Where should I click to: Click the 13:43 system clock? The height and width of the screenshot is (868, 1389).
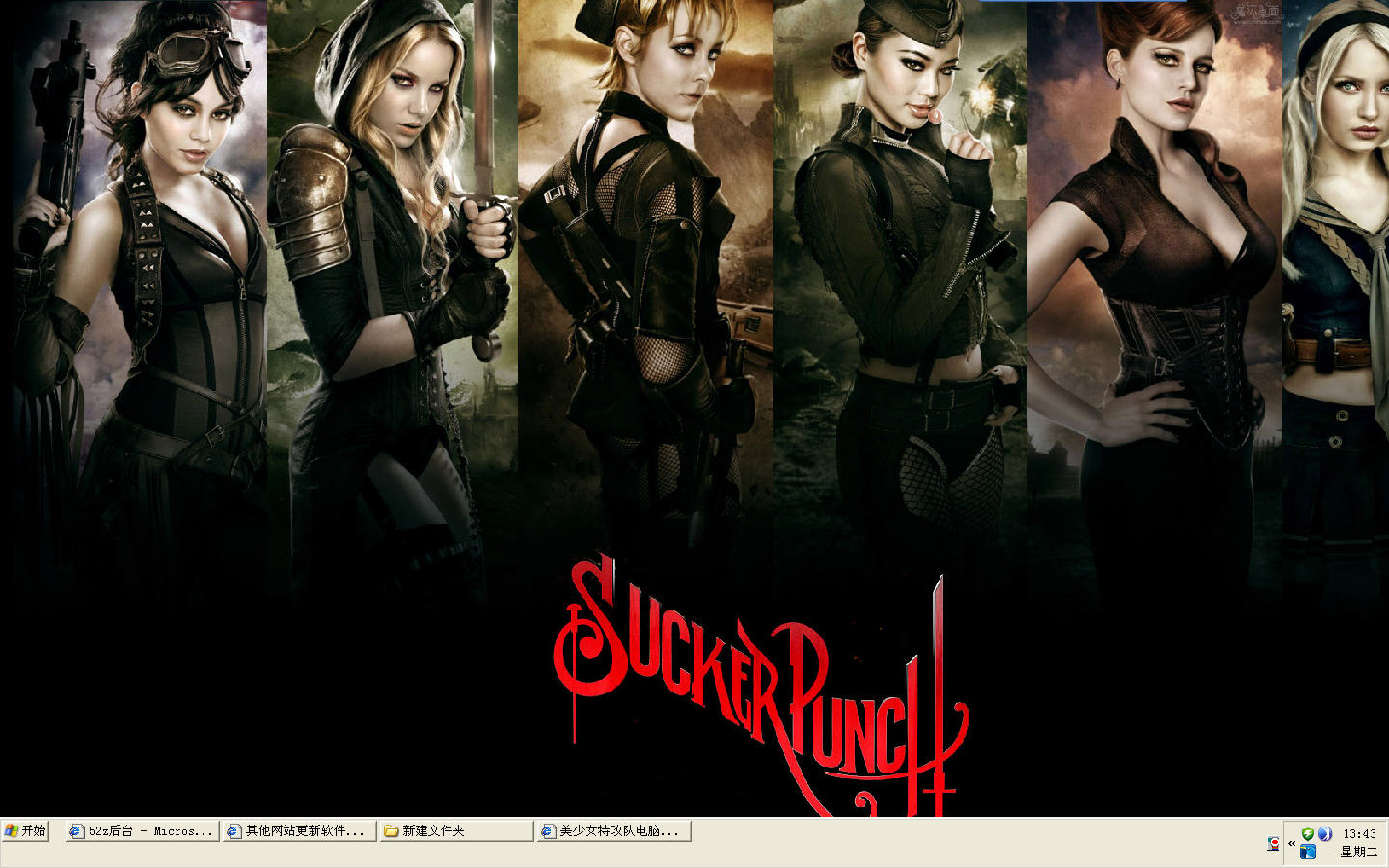pos(1359,834)
